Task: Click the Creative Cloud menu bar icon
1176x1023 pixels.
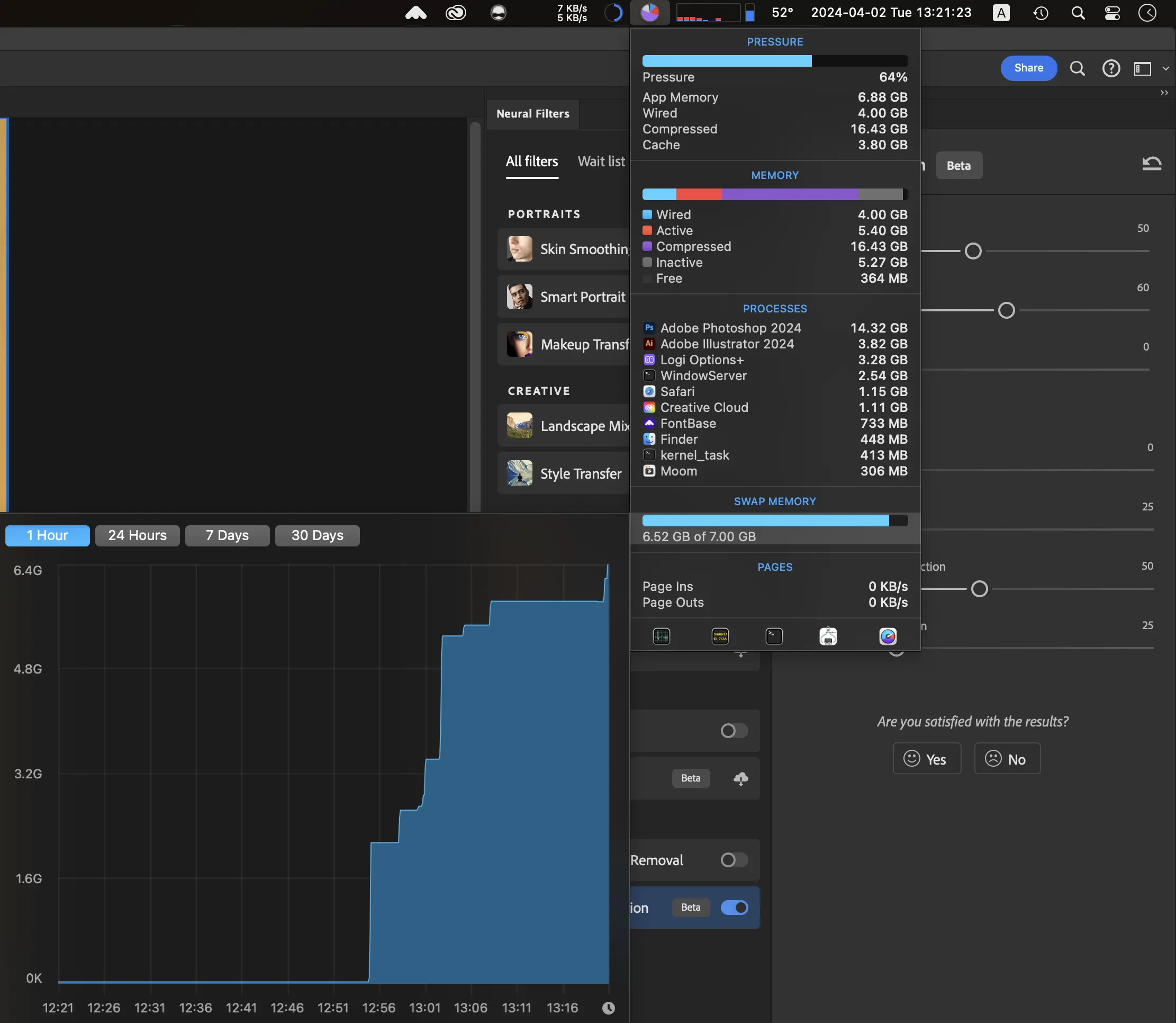Action: point(456,13)
